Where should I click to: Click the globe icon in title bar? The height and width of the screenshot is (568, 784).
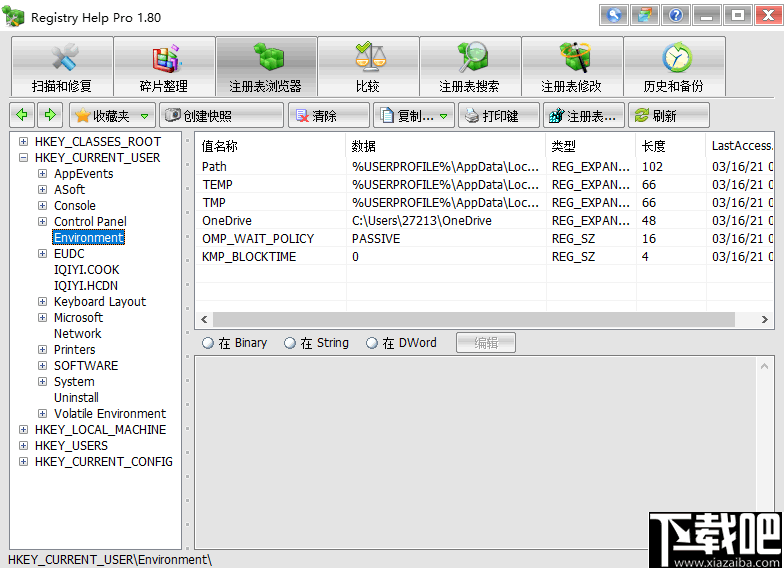point(614,15)
